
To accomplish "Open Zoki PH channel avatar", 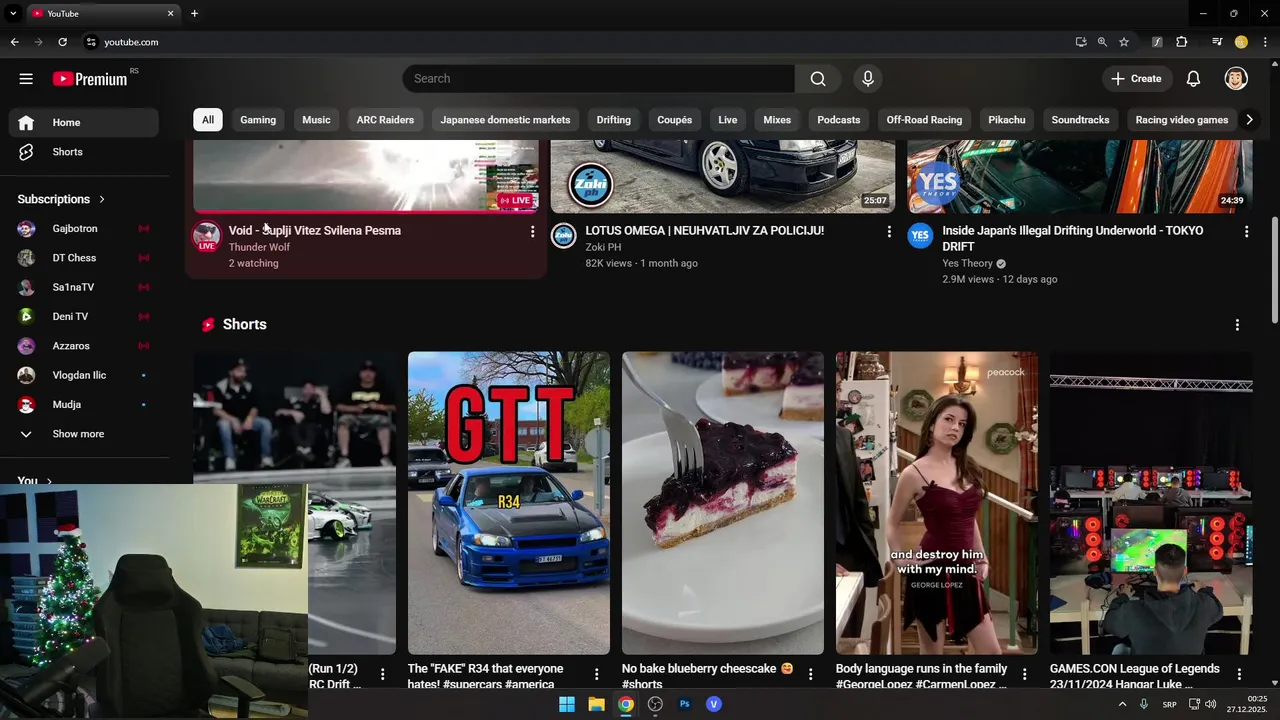I will click(564, 235).
